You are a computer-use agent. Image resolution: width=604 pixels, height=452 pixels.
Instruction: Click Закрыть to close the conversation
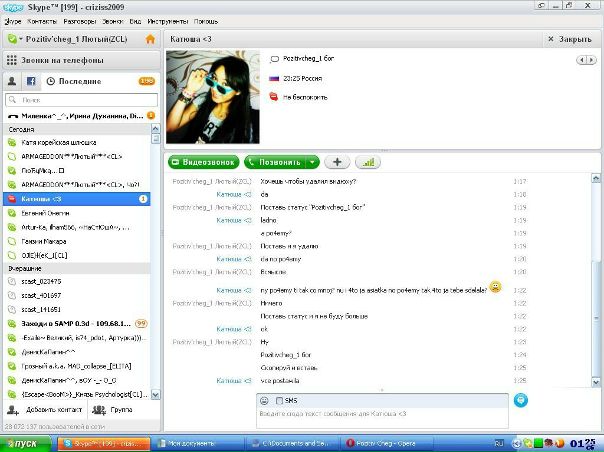pyautogui.click(x=570, y=39)
